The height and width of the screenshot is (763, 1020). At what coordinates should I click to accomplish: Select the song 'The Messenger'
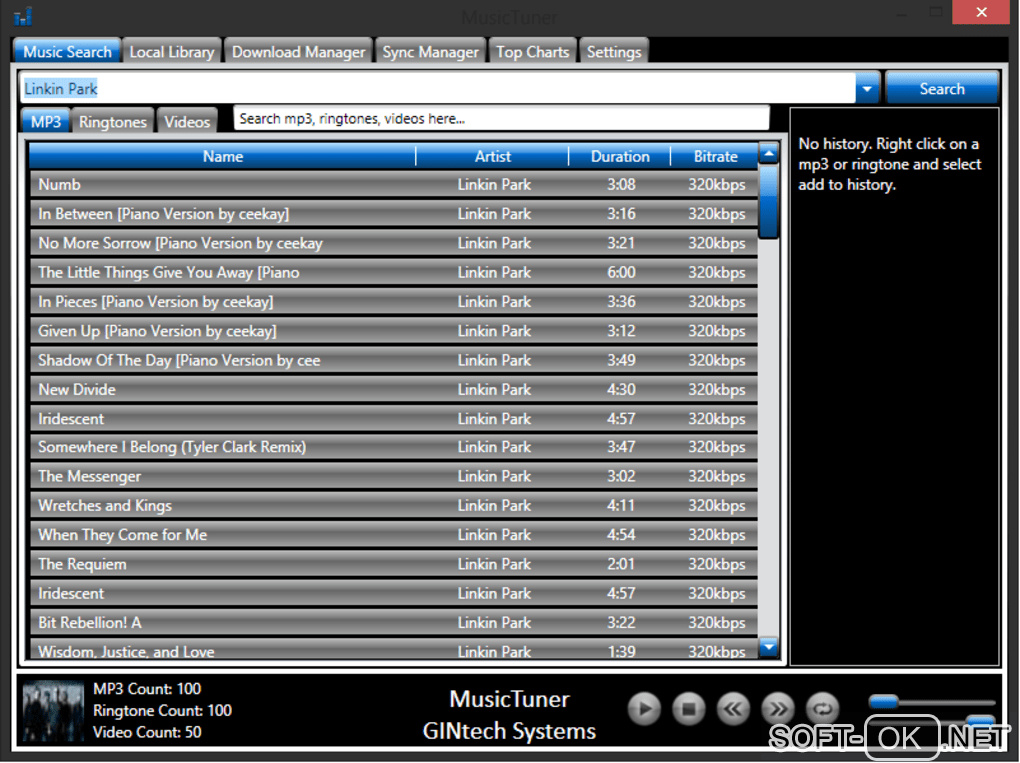[394, 476]
